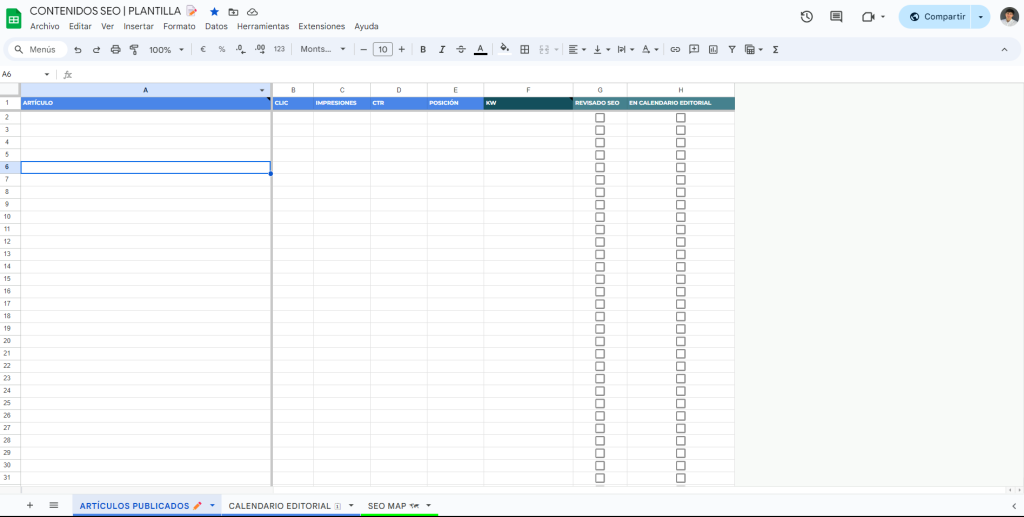Image resolution: width=1024 pixels, height=517 pixels.
Task: Click the print icon in toolbar
Action: [x=115, y=49]
